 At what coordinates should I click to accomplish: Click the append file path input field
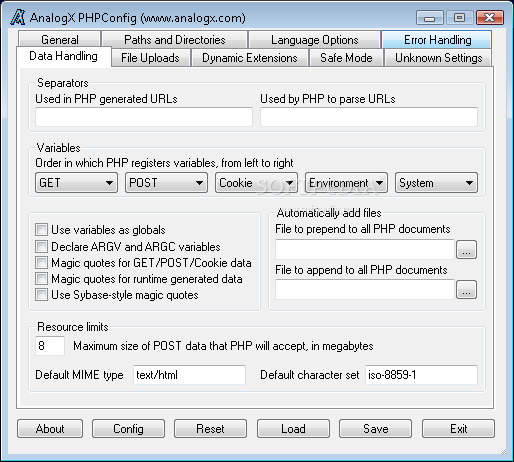(x=365, y=289)
